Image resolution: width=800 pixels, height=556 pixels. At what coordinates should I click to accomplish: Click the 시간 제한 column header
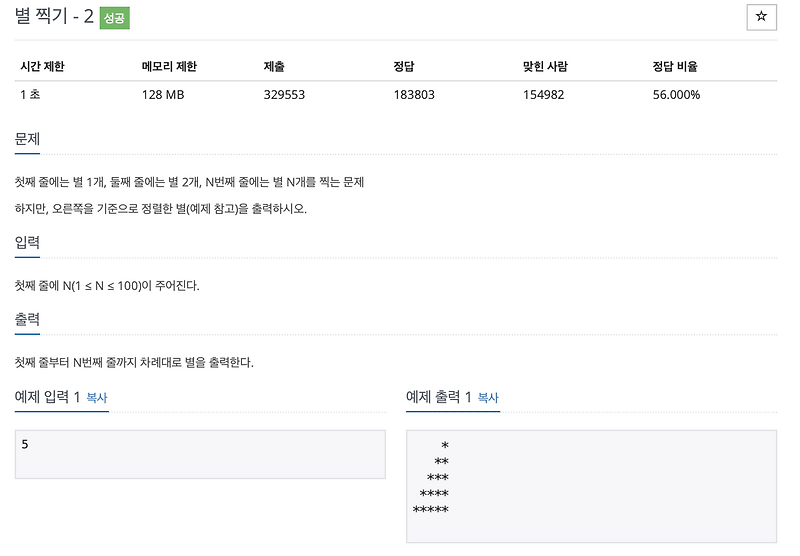(42, 66)
